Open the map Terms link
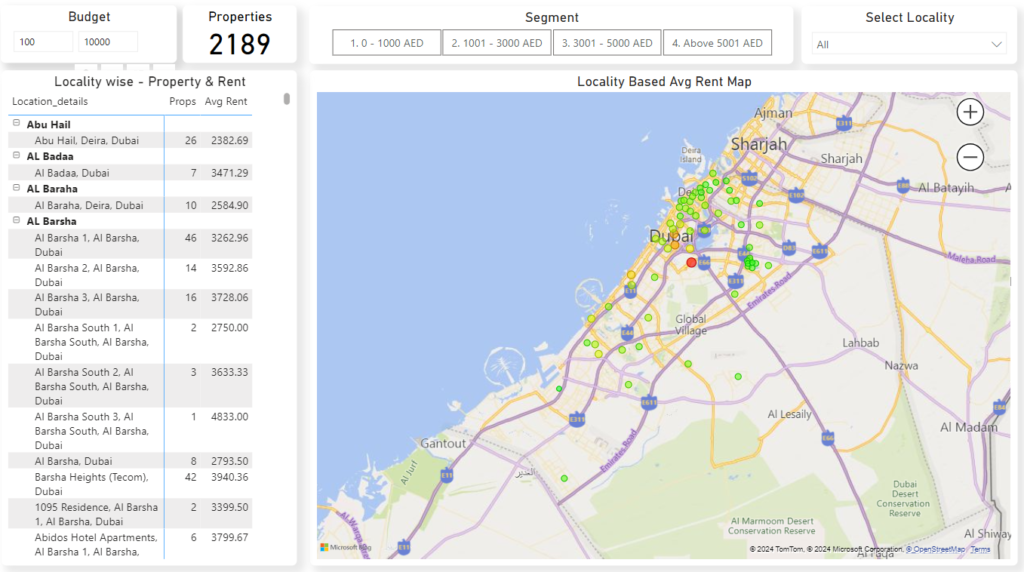This screenshot has height=572, width=1024. tap(980, 549)
